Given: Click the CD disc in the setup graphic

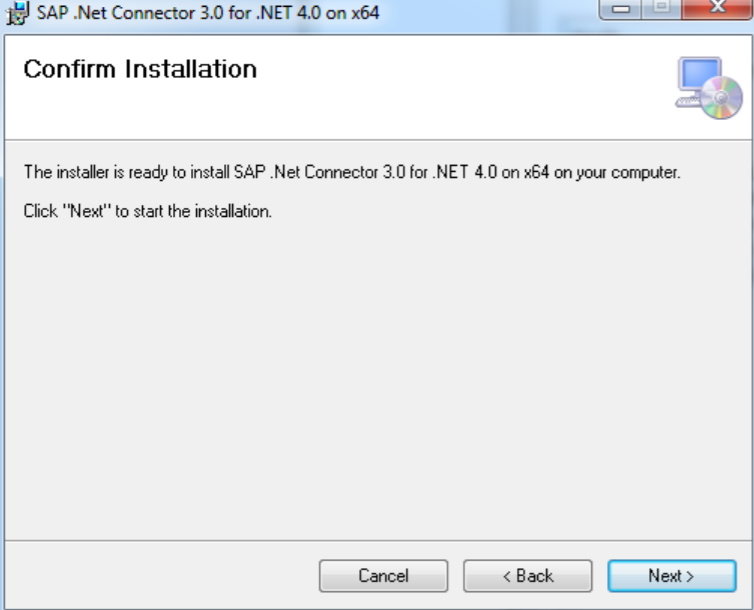Looking at the screenshot, I should tap(722, 99).
